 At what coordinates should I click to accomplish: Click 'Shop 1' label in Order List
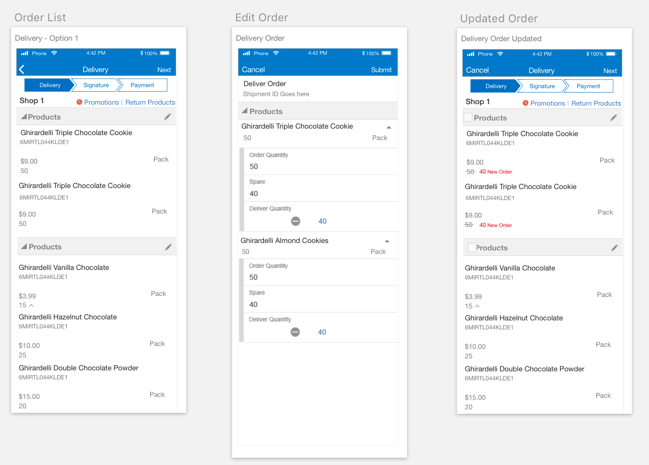coord(31,101)
